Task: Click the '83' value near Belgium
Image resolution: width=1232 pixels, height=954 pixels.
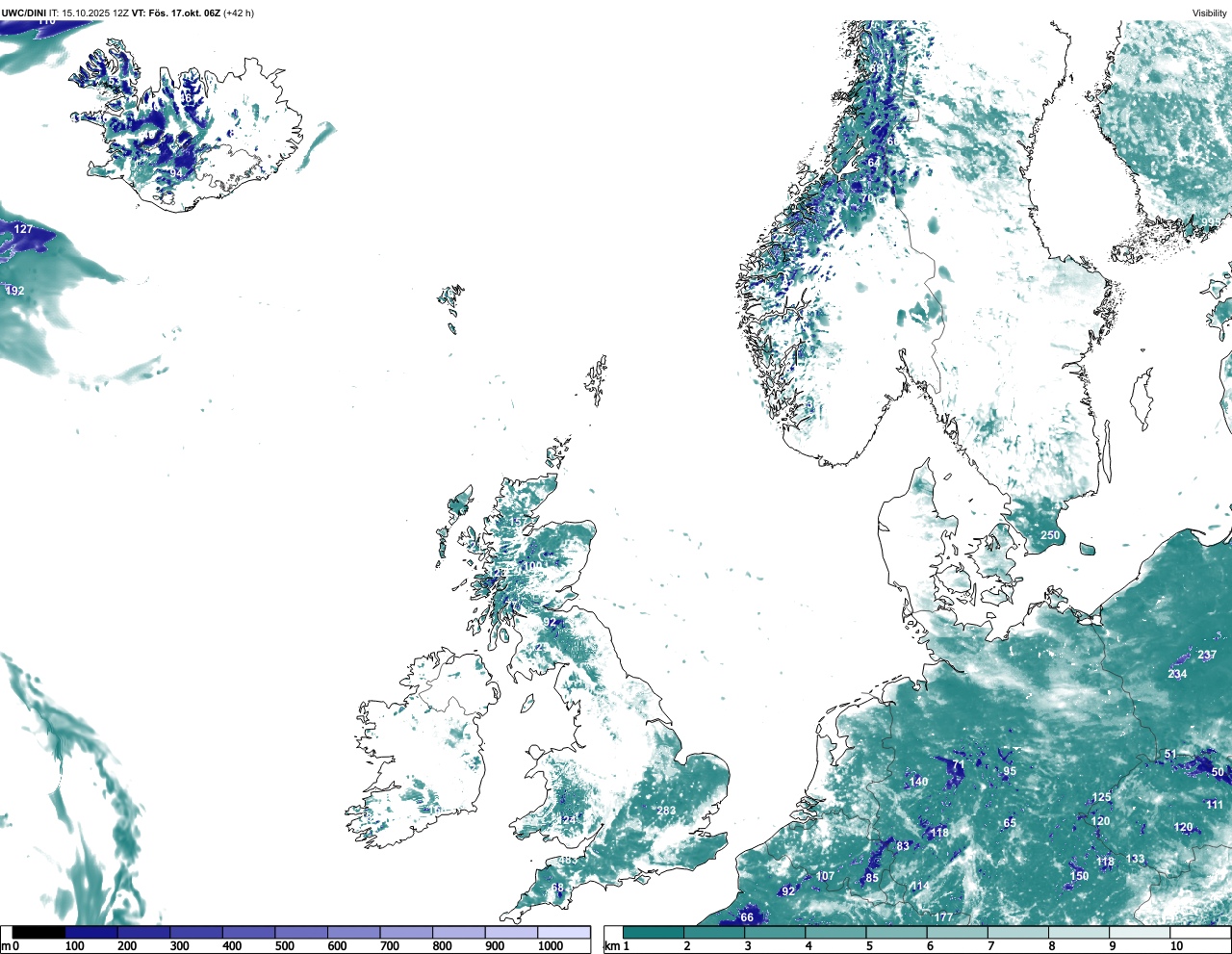Action: click(x=903, y=846)
